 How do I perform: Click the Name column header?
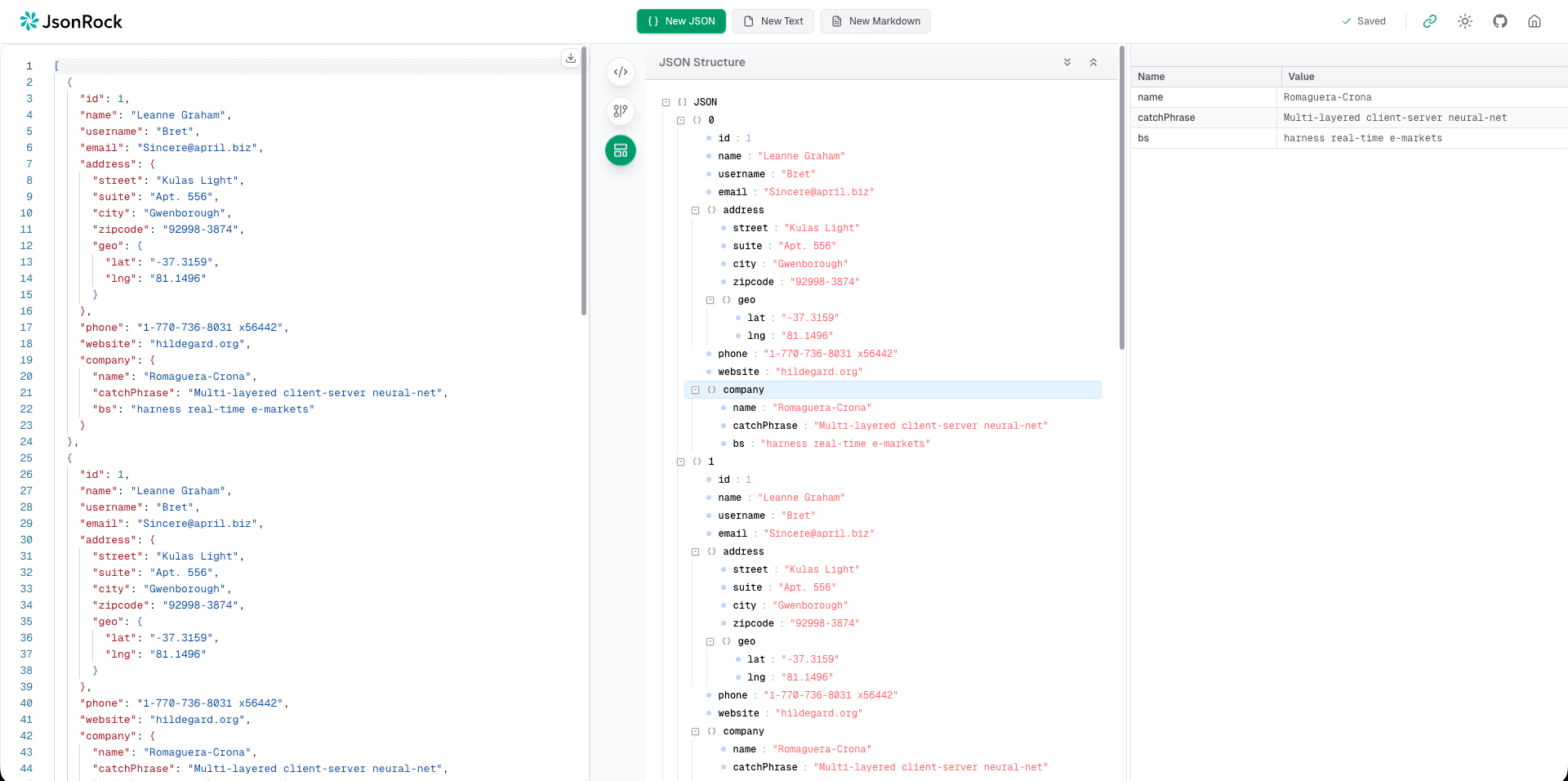(1205, 77)
